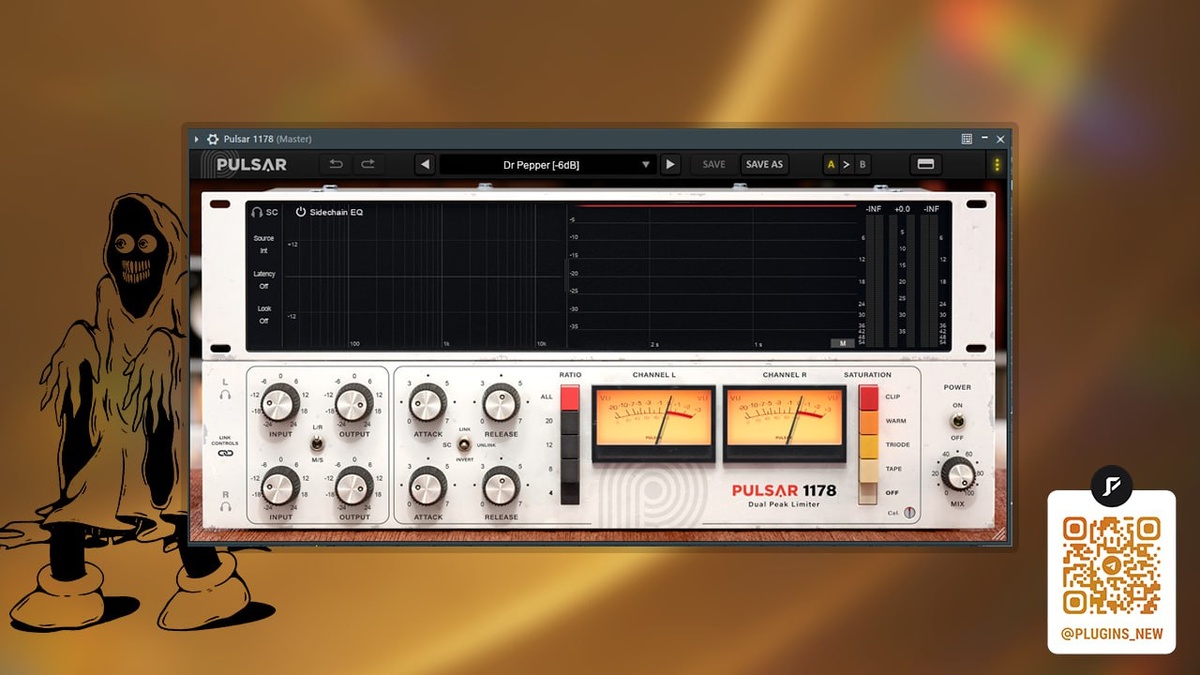The width and height of the screenshot is (1200, 675).
Task: Change the Source Int setting
Action: tap(264, 244)
